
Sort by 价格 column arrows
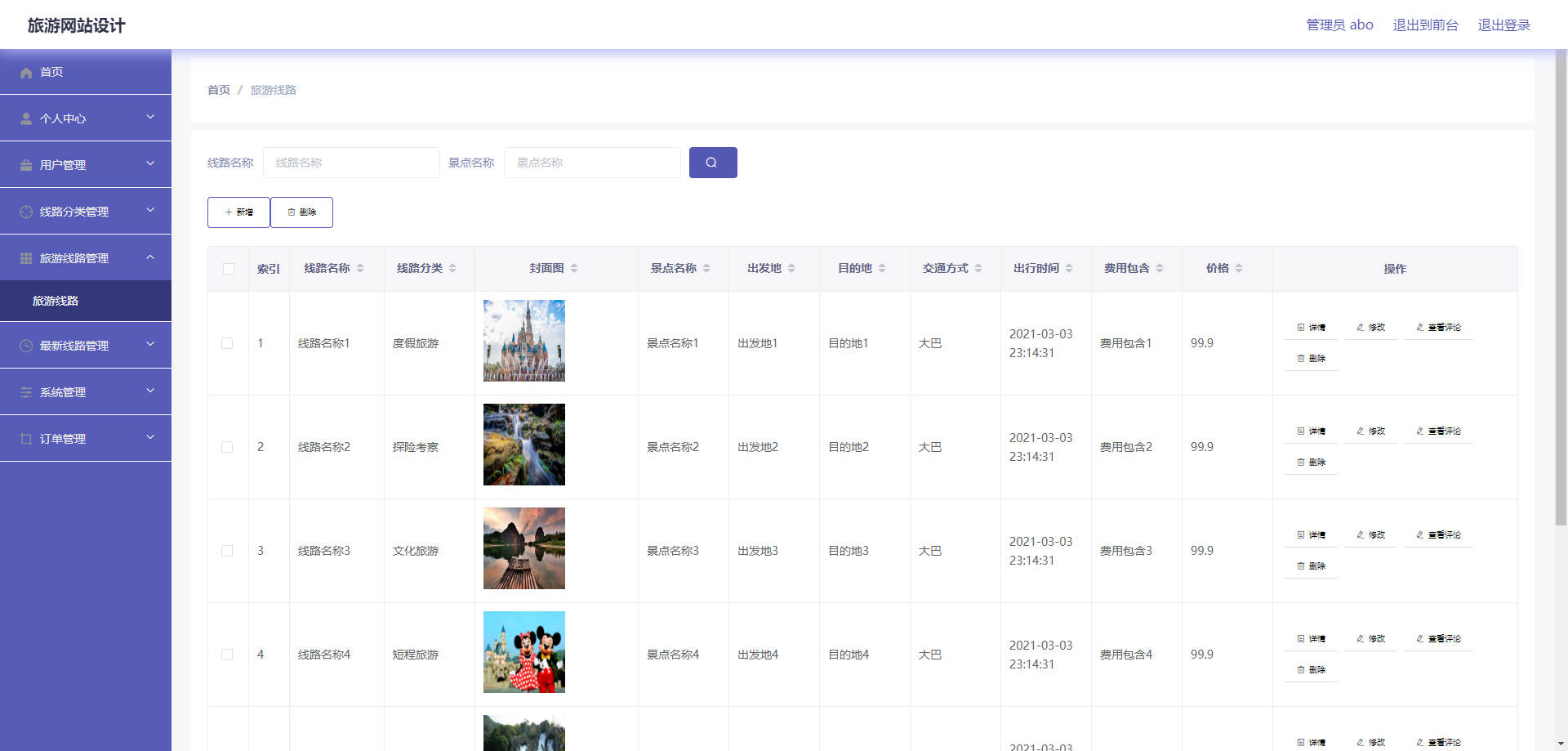pyautogui.click(x=1239, y=268)
